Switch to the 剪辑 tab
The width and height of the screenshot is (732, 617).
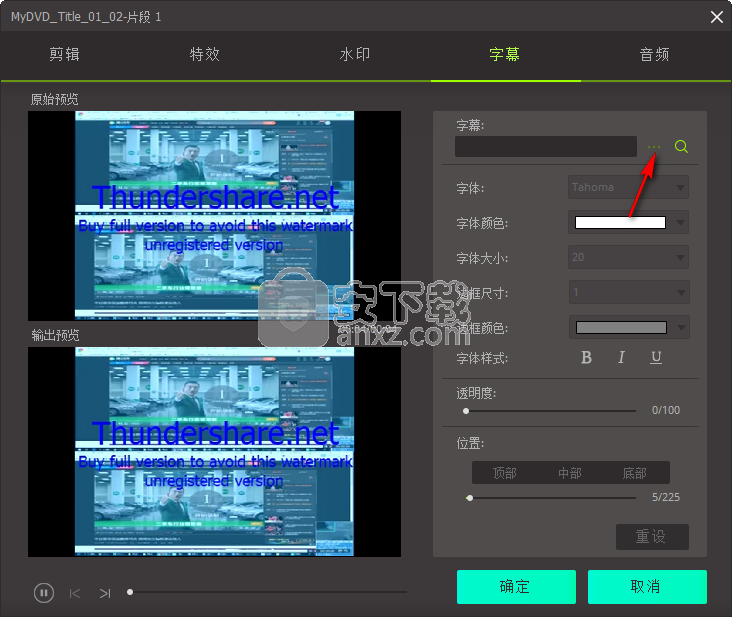coord(64,55)
